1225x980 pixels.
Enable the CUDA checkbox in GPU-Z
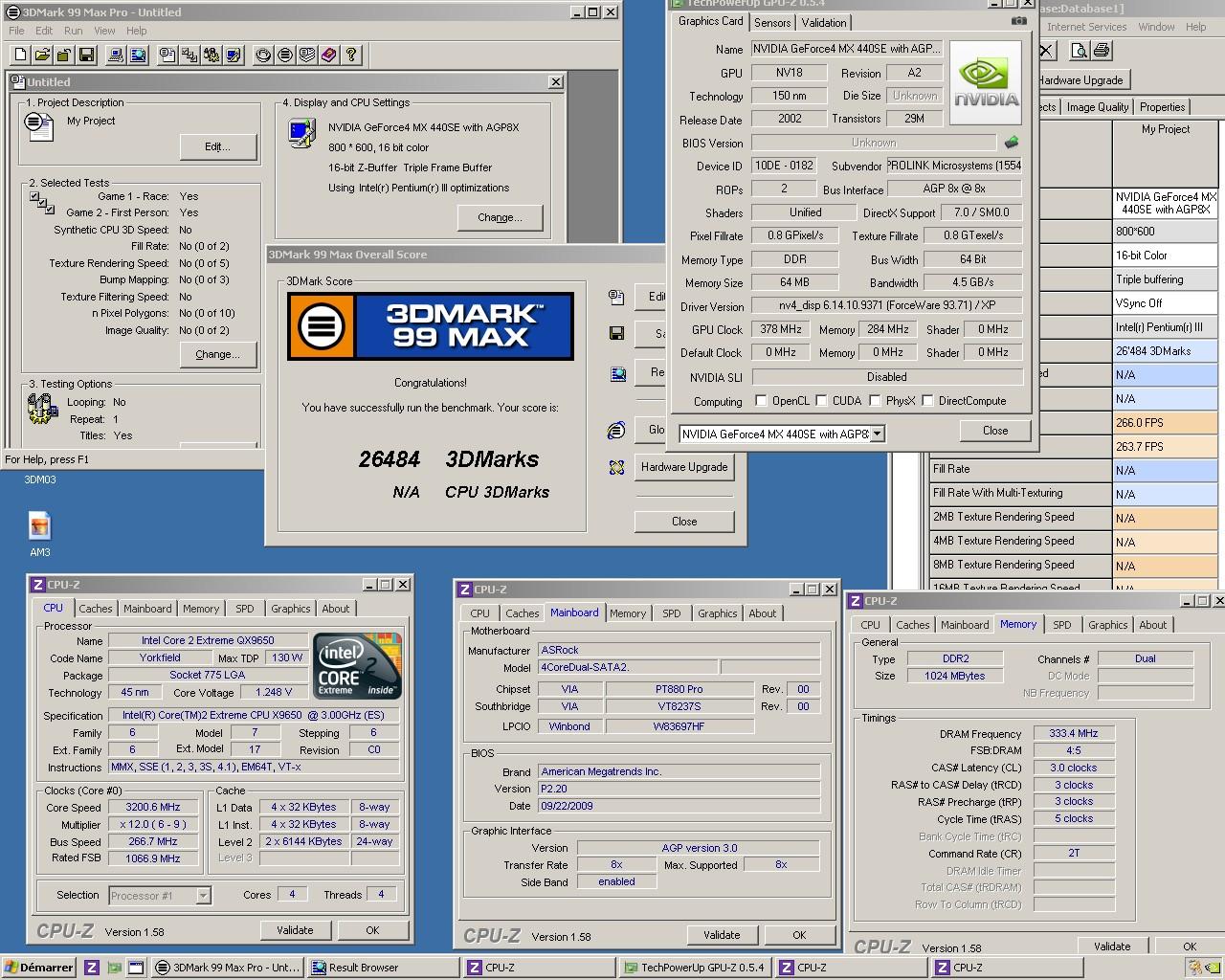[x=821, y=401]
